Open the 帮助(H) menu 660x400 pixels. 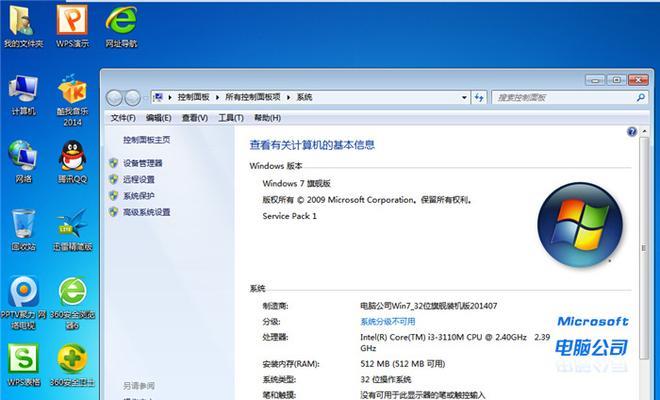(x=267, y=118)
